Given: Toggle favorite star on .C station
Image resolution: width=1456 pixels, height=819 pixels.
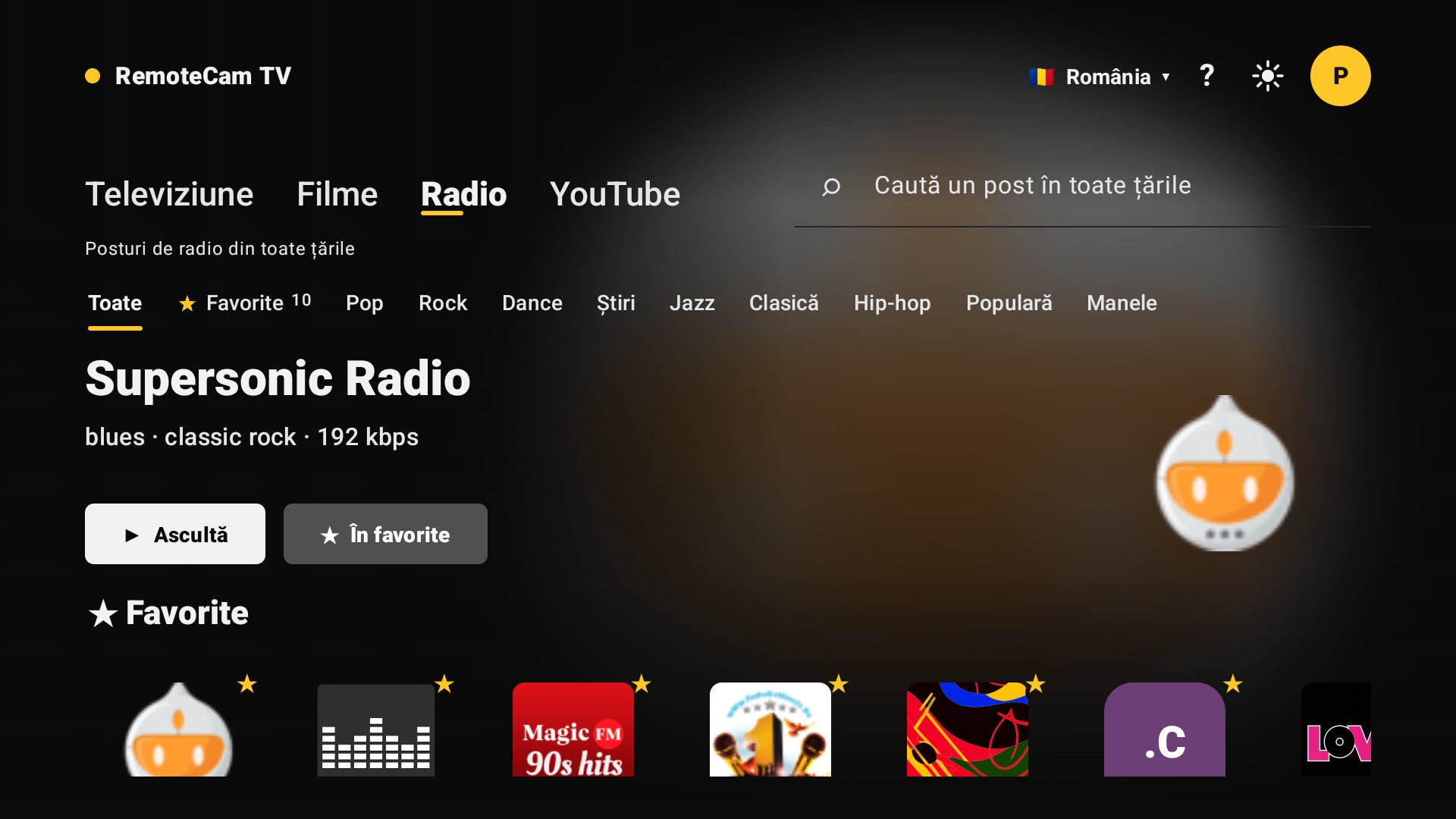Looking at the screenshot, I should tap(1233, 684).
